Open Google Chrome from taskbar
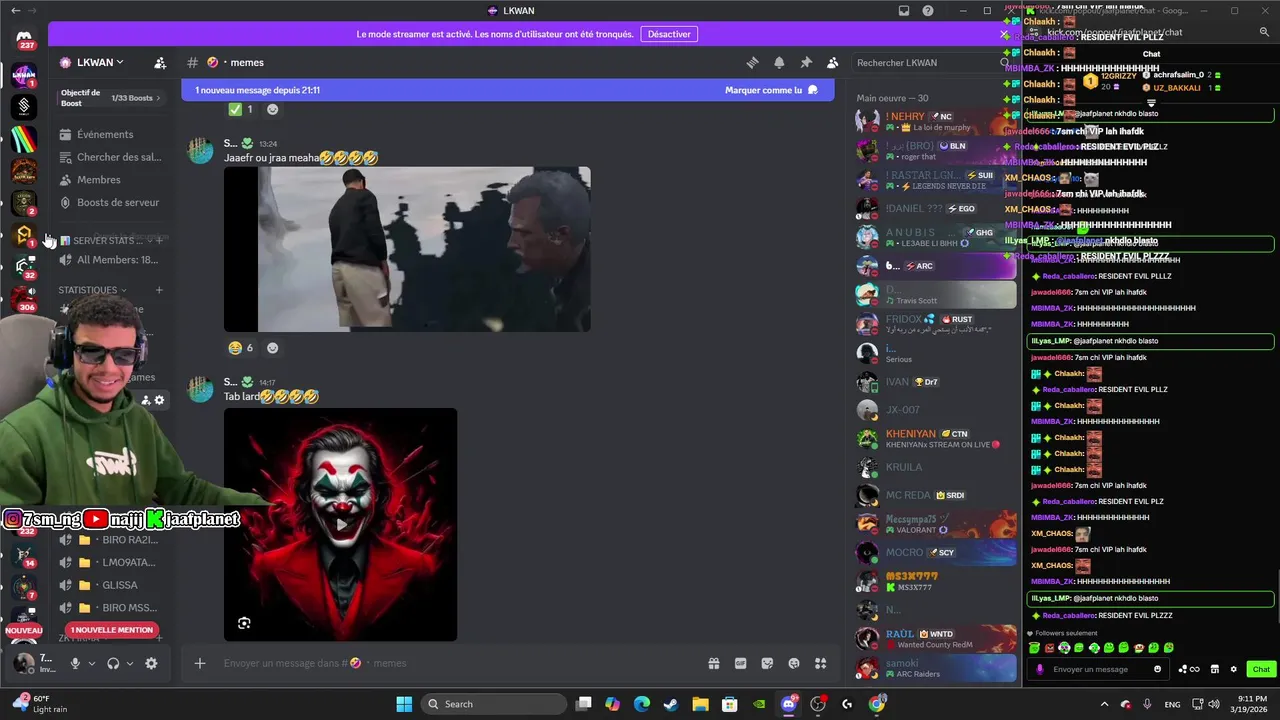The height and width of the screenshot is (720, 1280). 877,704
